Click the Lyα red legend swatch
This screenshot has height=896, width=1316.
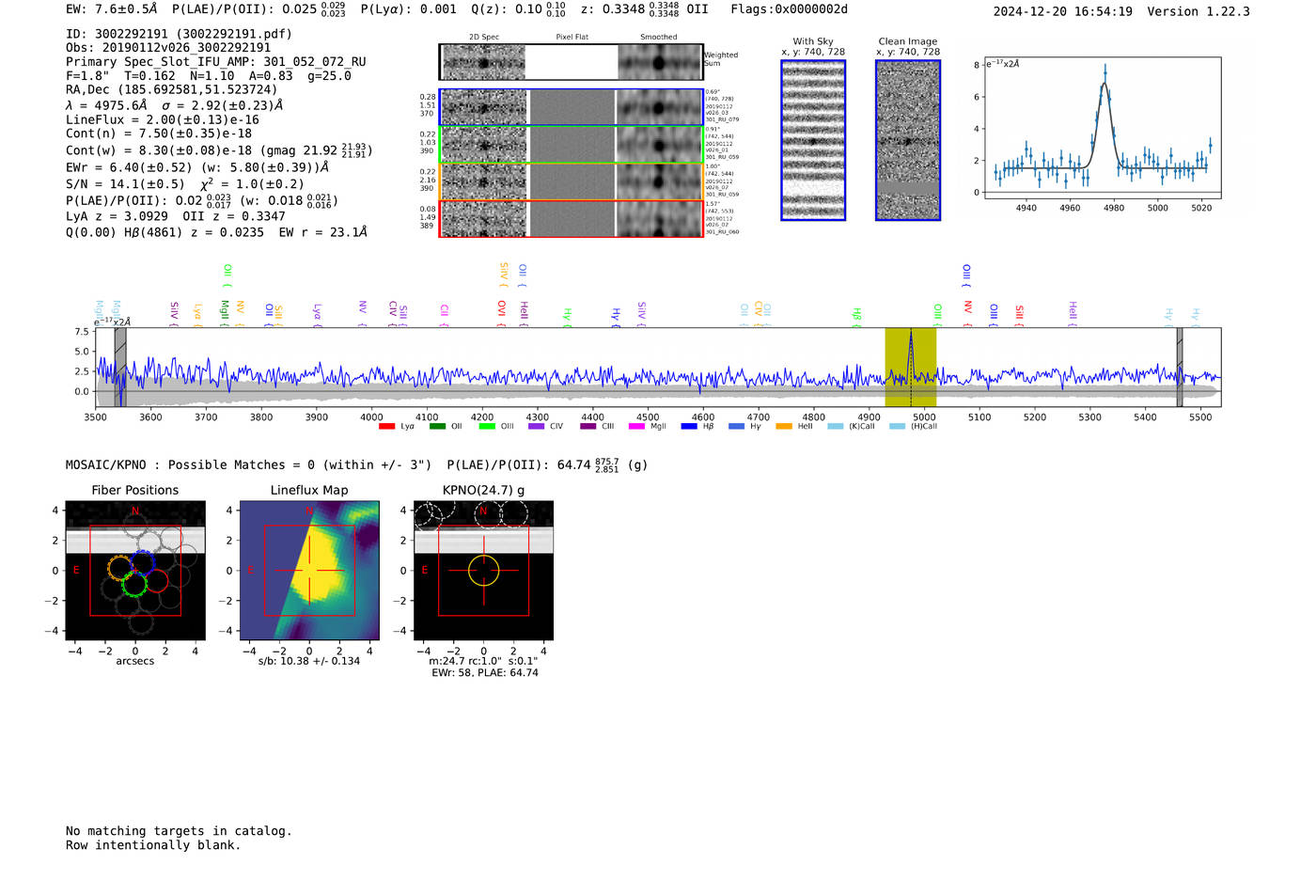pyautogui.click(x=386, y=427)
